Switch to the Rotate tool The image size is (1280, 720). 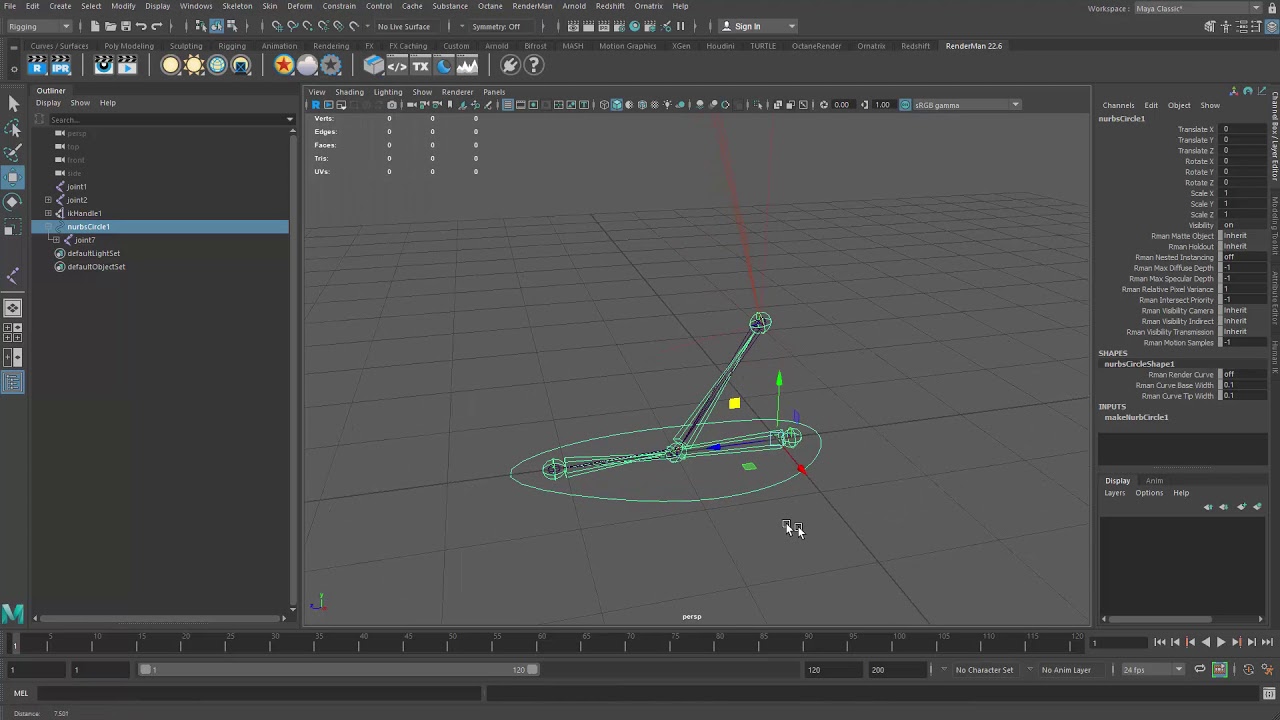13,202
